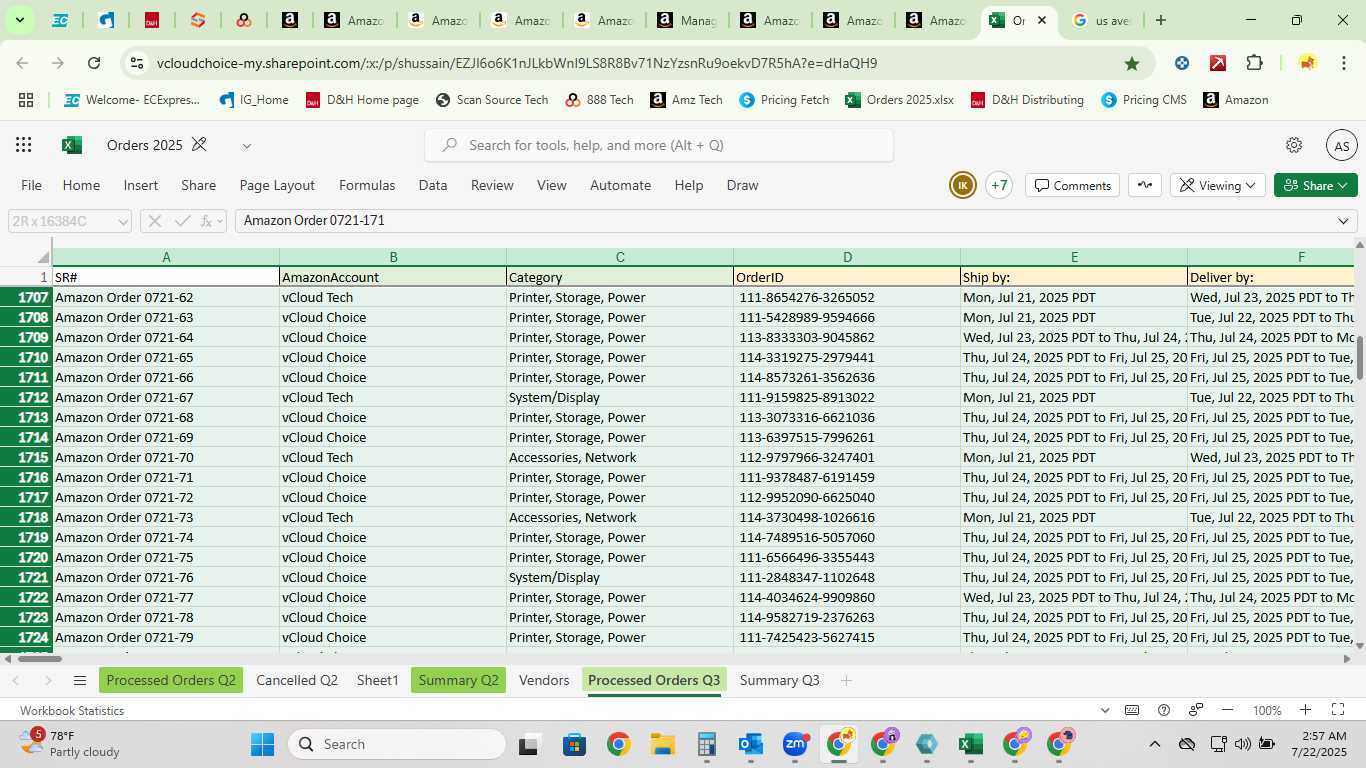Click the all sheets list hamburger icon
1366x768 pixels.
click(x=80, y=681)
